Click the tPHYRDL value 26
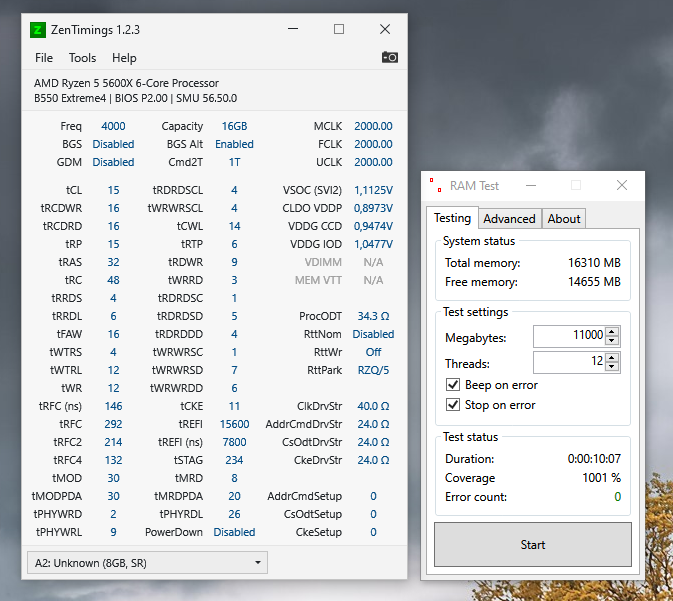The width and height of the screenshot is (673, 601). click(234, 514)
